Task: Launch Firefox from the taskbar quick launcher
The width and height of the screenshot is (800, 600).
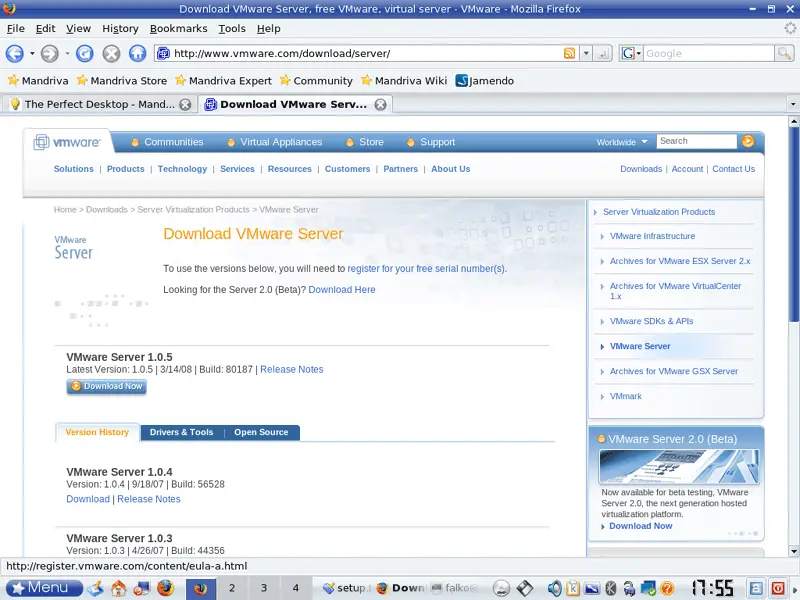Action: tap(165, 588)
